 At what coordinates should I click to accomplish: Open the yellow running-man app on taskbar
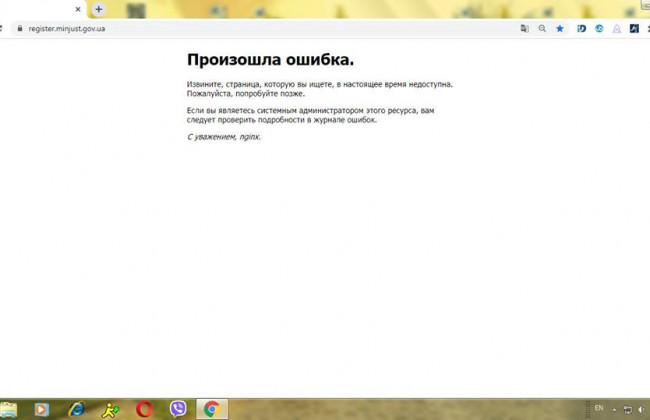[110, 410]
